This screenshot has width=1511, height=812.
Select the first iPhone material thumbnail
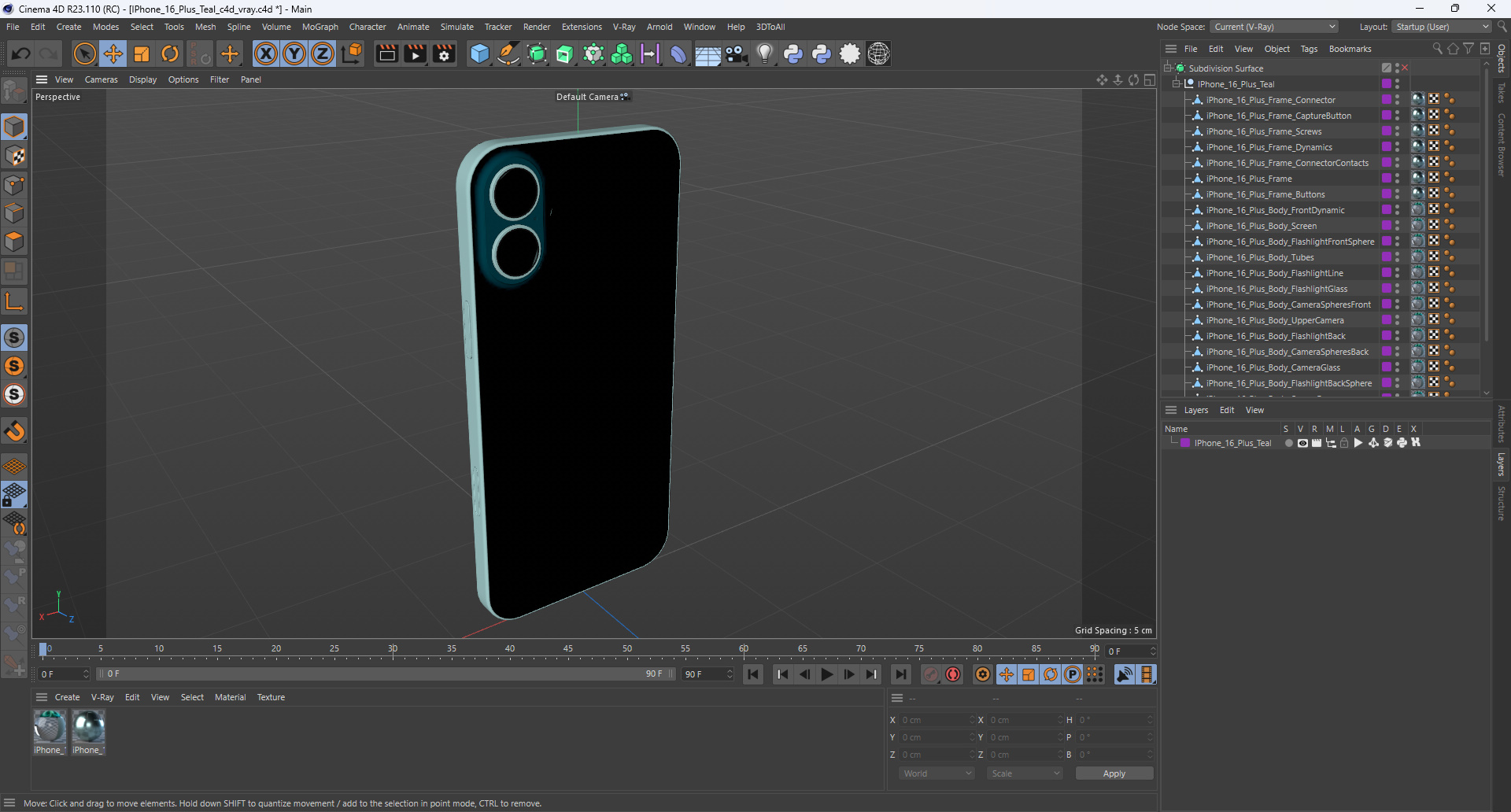[x=50, y=727]
